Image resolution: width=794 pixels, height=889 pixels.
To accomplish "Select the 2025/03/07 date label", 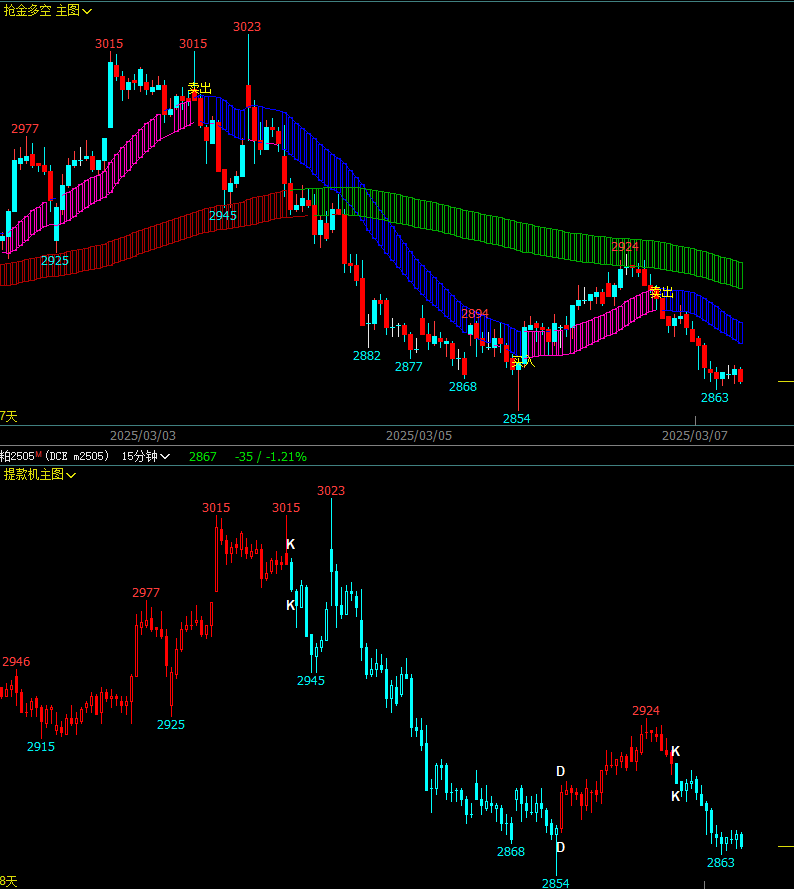I will (x=695, y=435).
